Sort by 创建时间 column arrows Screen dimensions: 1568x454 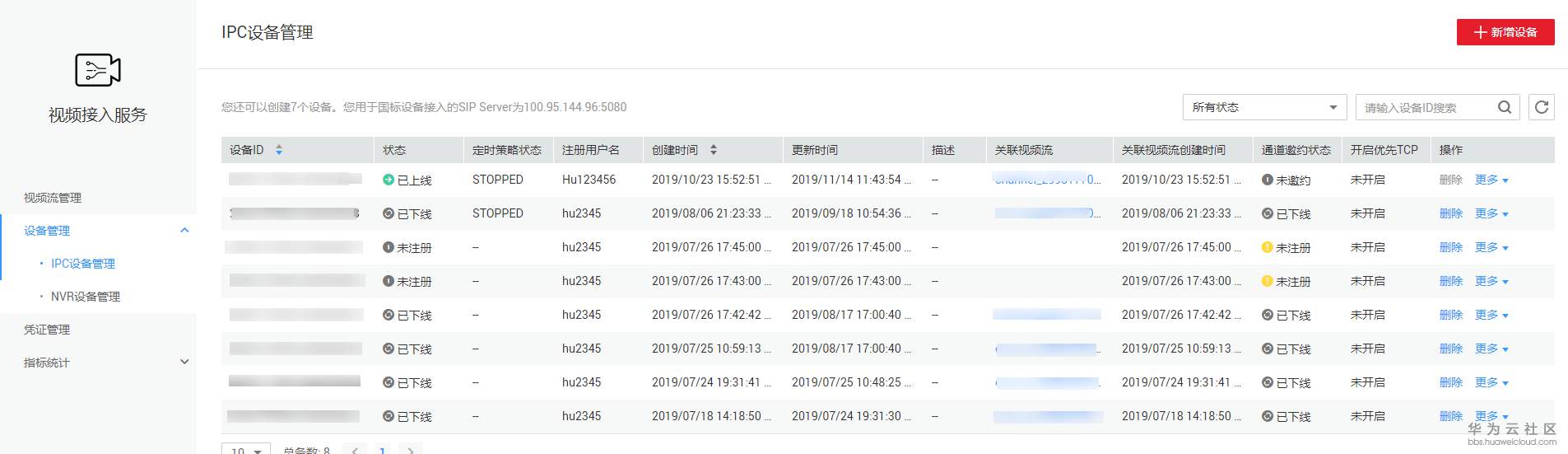click(x=714, y=150)
